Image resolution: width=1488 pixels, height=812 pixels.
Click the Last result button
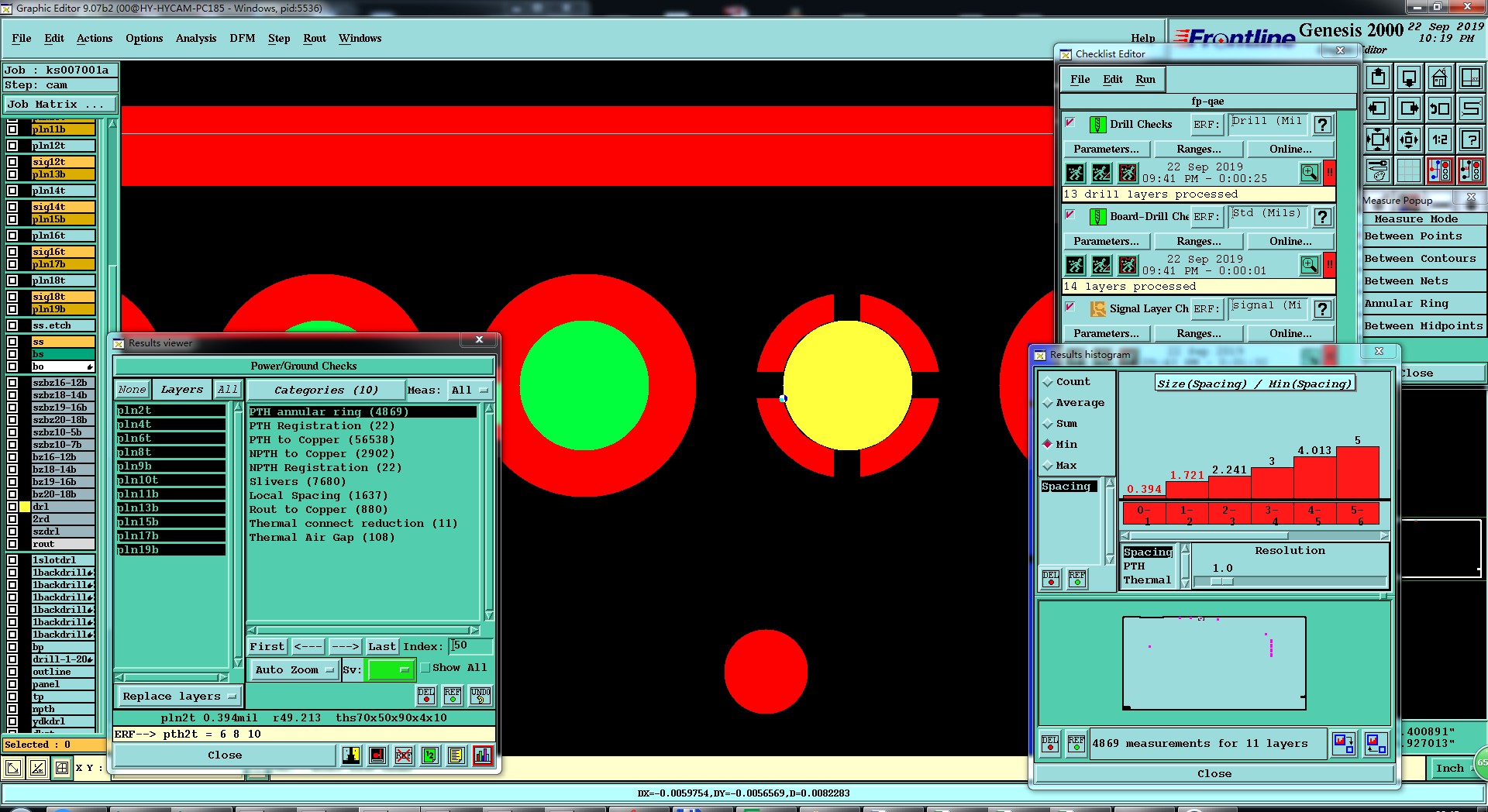382,646
